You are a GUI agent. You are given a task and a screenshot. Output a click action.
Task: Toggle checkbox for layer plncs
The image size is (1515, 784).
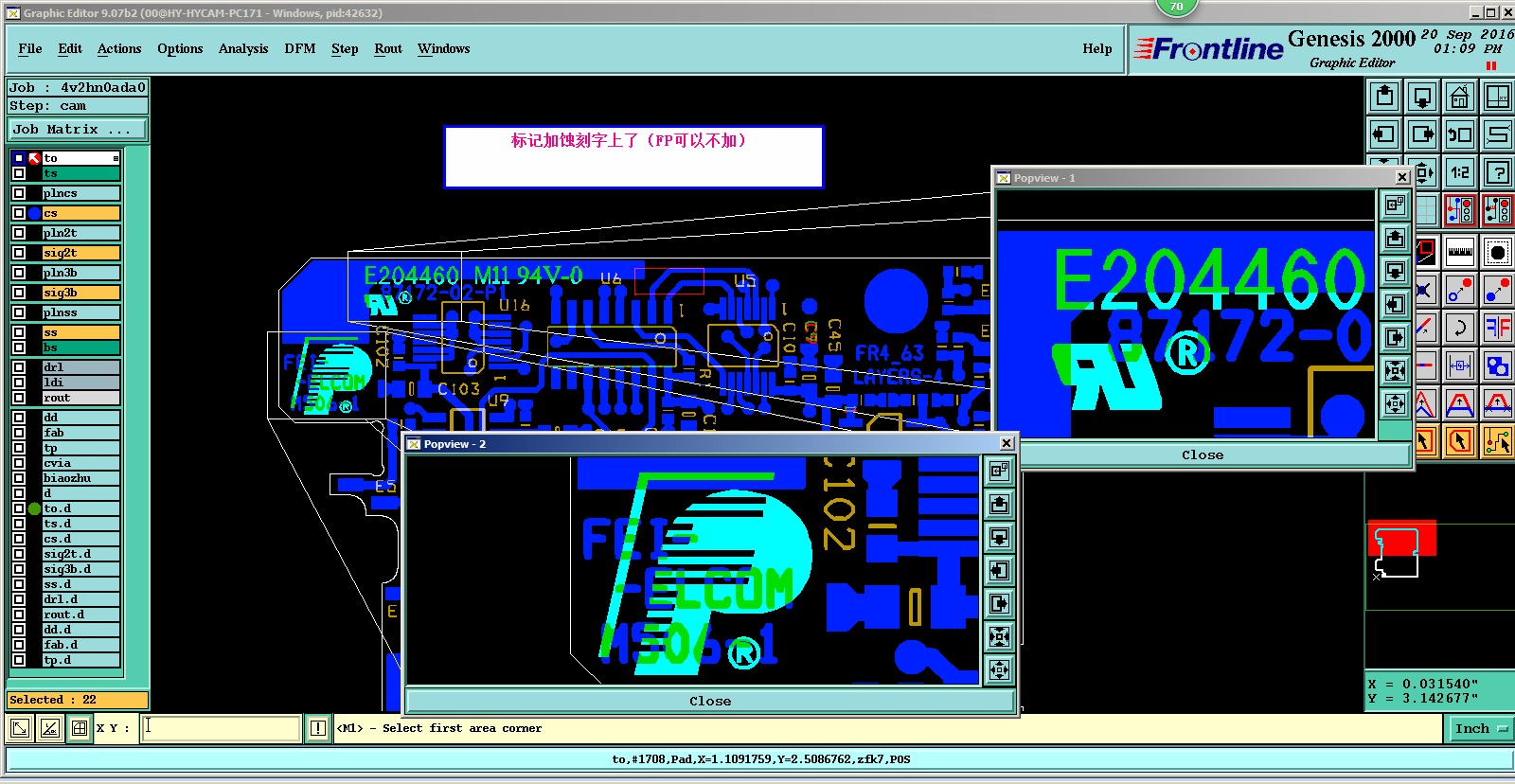(x=19, y=193)
